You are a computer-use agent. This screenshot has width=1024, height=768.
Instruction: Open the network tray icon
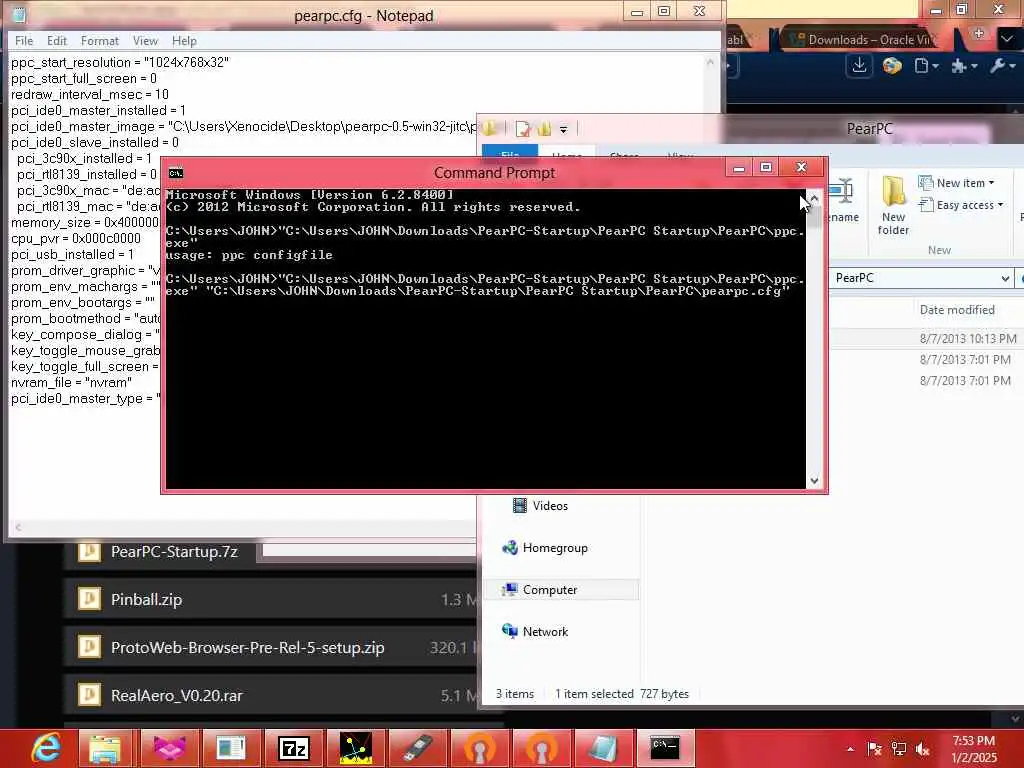point(899,749)
